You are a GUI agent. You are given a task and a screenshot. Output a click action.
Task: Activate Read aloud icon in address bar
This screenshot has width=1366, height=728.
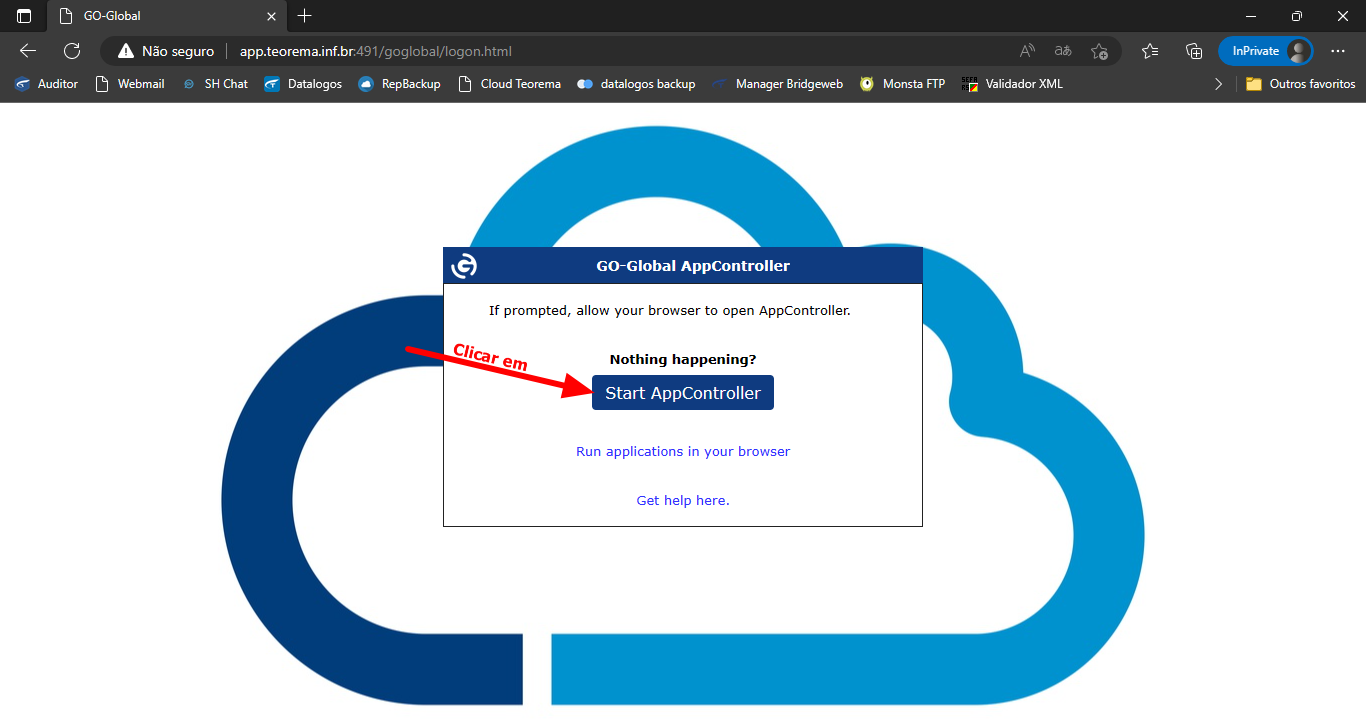pos(1027,51)
